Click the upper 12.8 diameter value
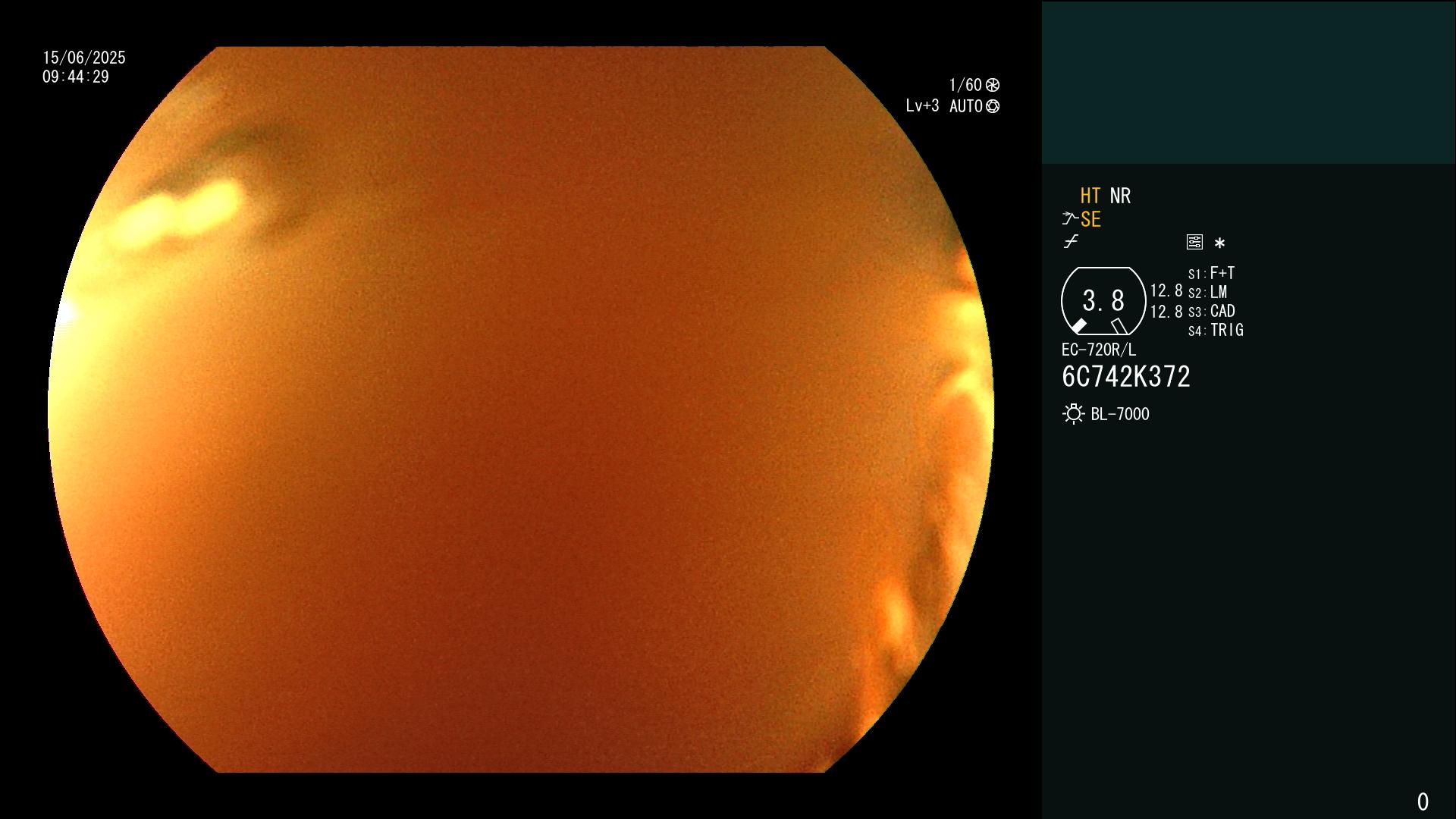The width and height of the screenshot is (1456, 819). 1166,291
